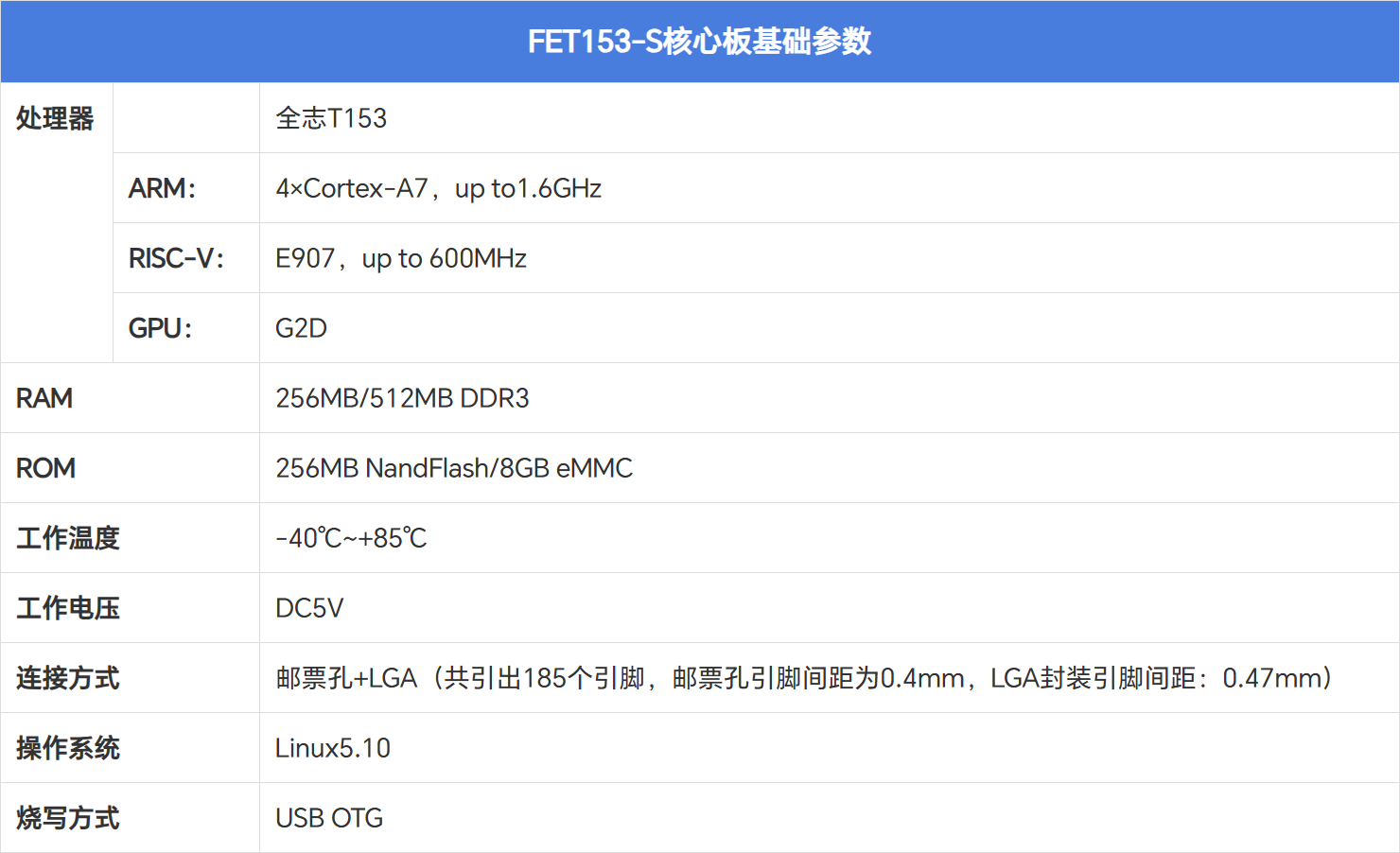Click the 处理器 row label
The image size is (1400, 853).
[x=55, y=118]
